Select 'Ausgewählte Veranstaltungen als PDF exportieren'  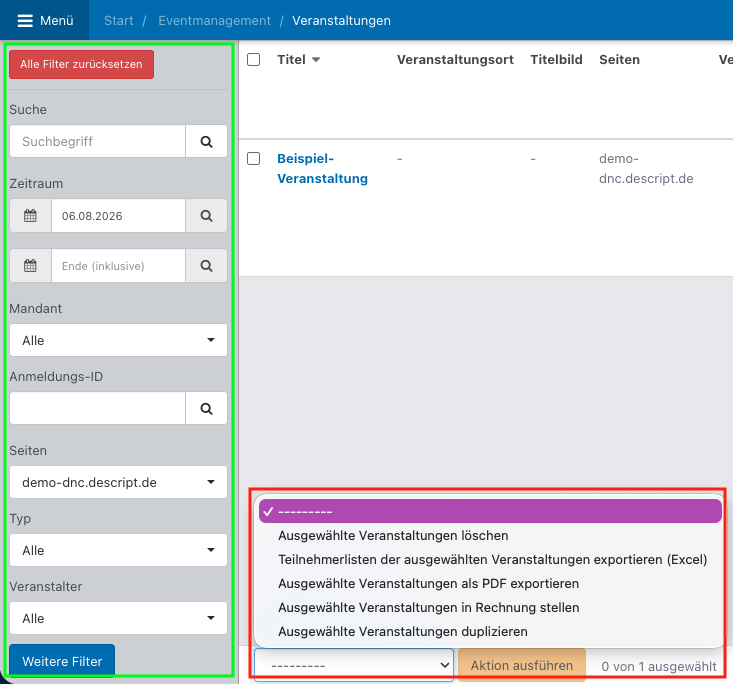[x=428, y=584]
